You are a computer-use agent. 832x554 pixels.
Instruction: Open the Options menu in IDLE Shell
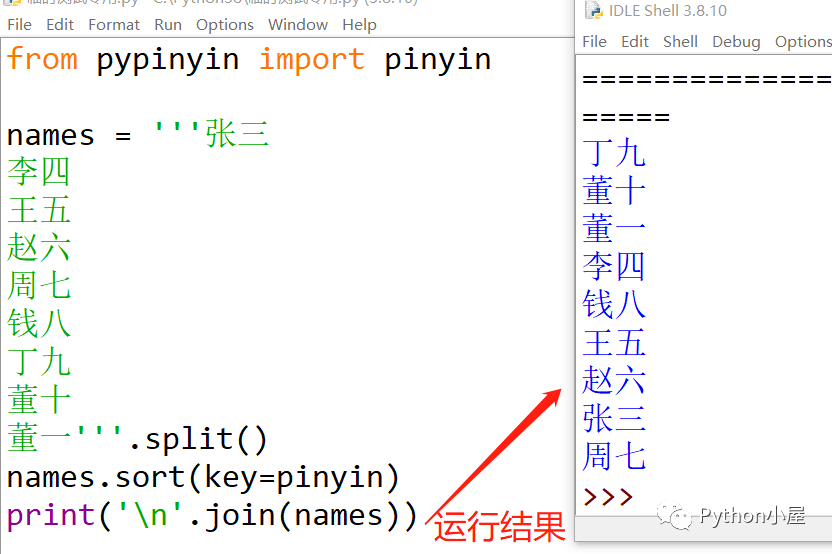click(803, 41)
